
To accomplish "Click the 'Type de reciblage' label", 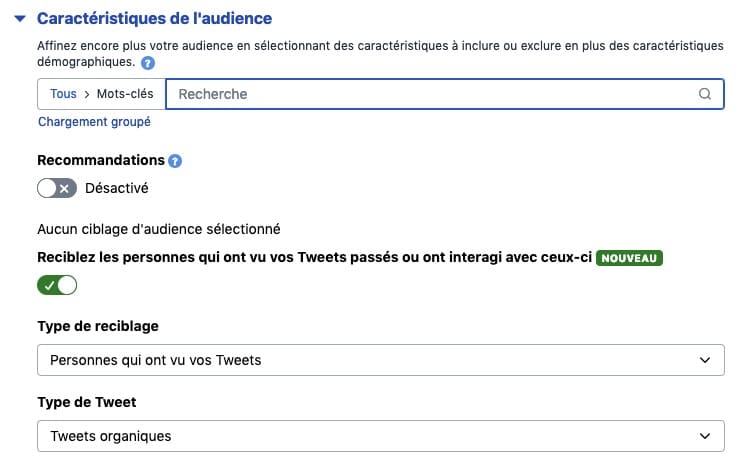I will (98, 326).
